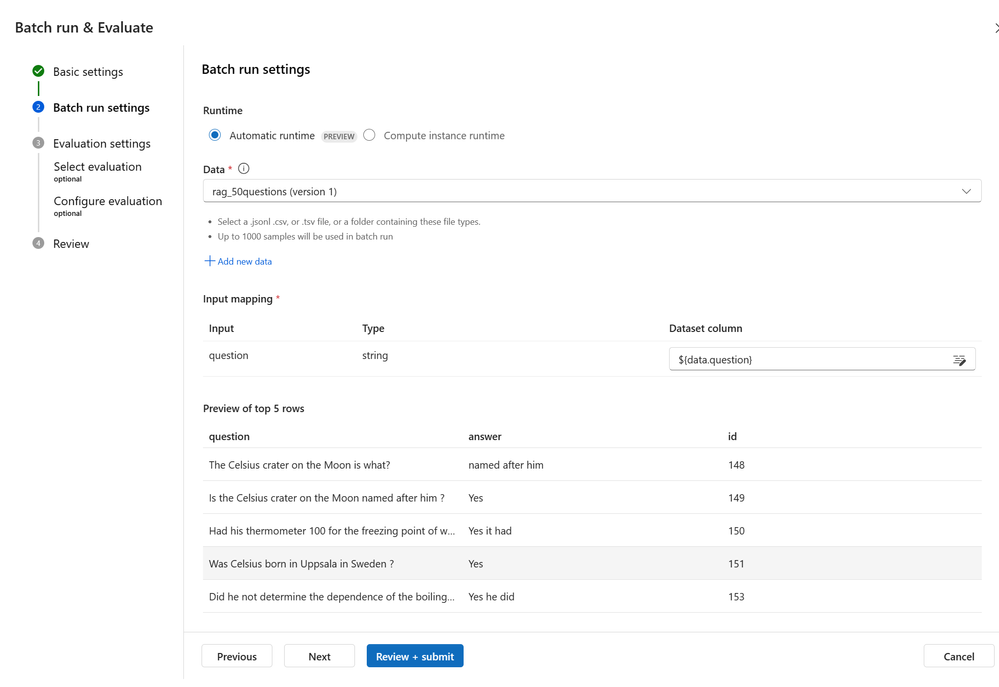This screenshot has width=999, height=687.
Task: Go to Batch run settings step
Action: click(101, 108)
